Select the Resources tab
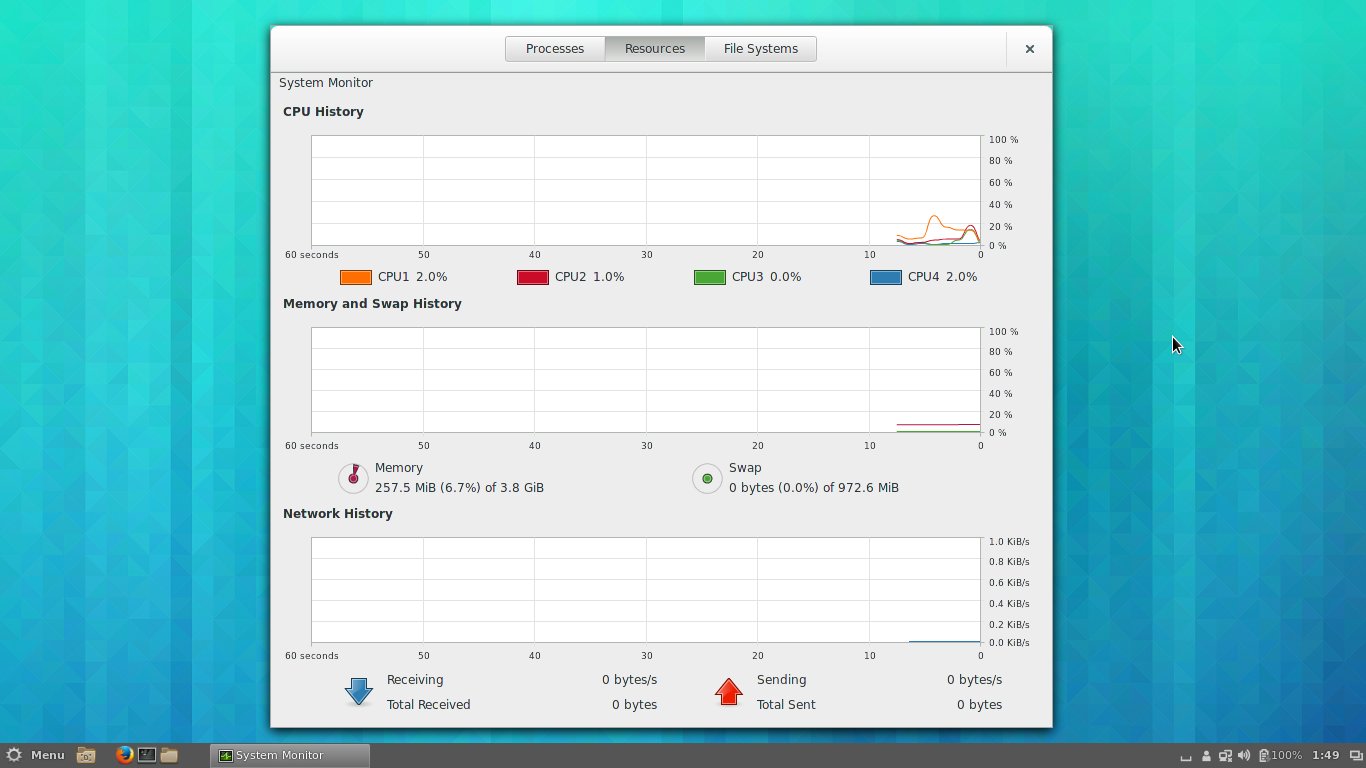Viewport: 1366px width, 768px height. pyautogui.click(x=655, y=49)
